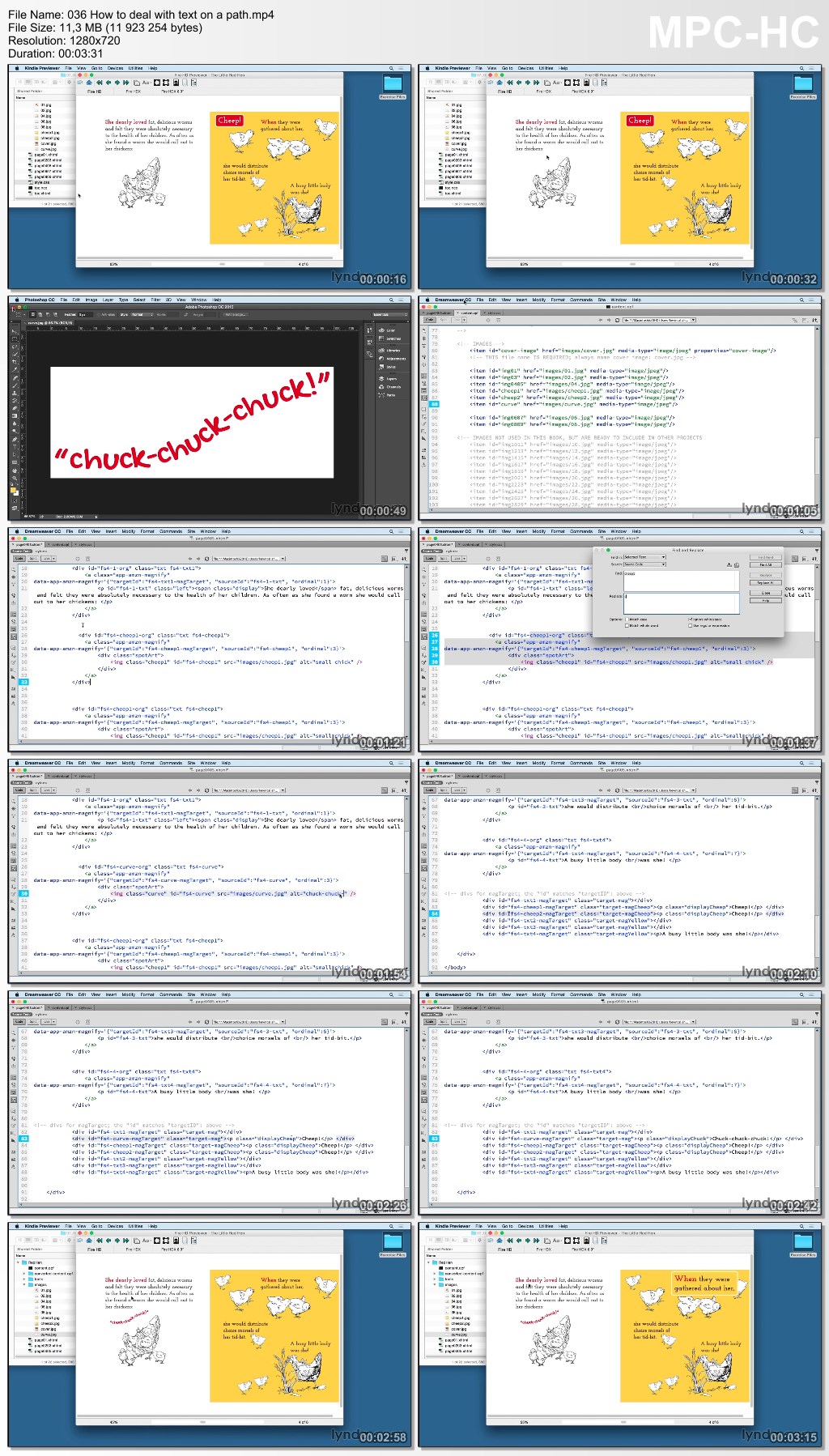The image size is (829, 1456).
Task: Open Filter menu in Photoshop menu bar
Action: (155, 300)
